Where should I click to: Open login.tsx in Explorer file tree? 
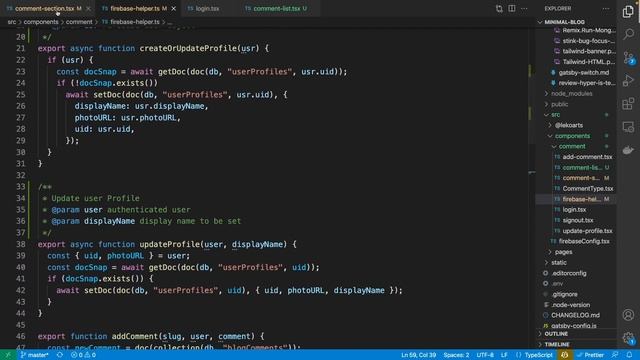tap(574, 209)
